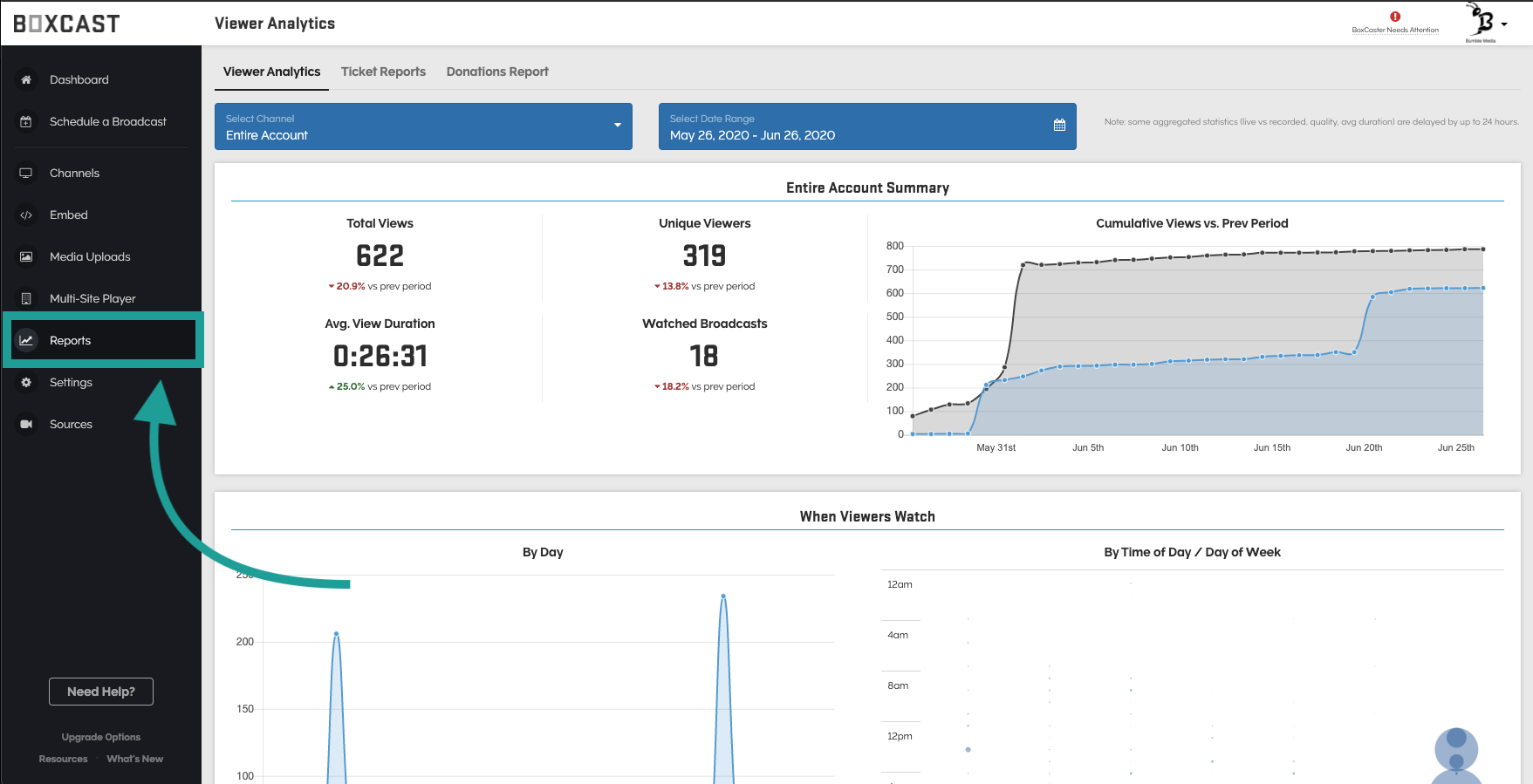Click the Media Uploads image icon
The image size is (1533, 784).
(x=26, y=257)
